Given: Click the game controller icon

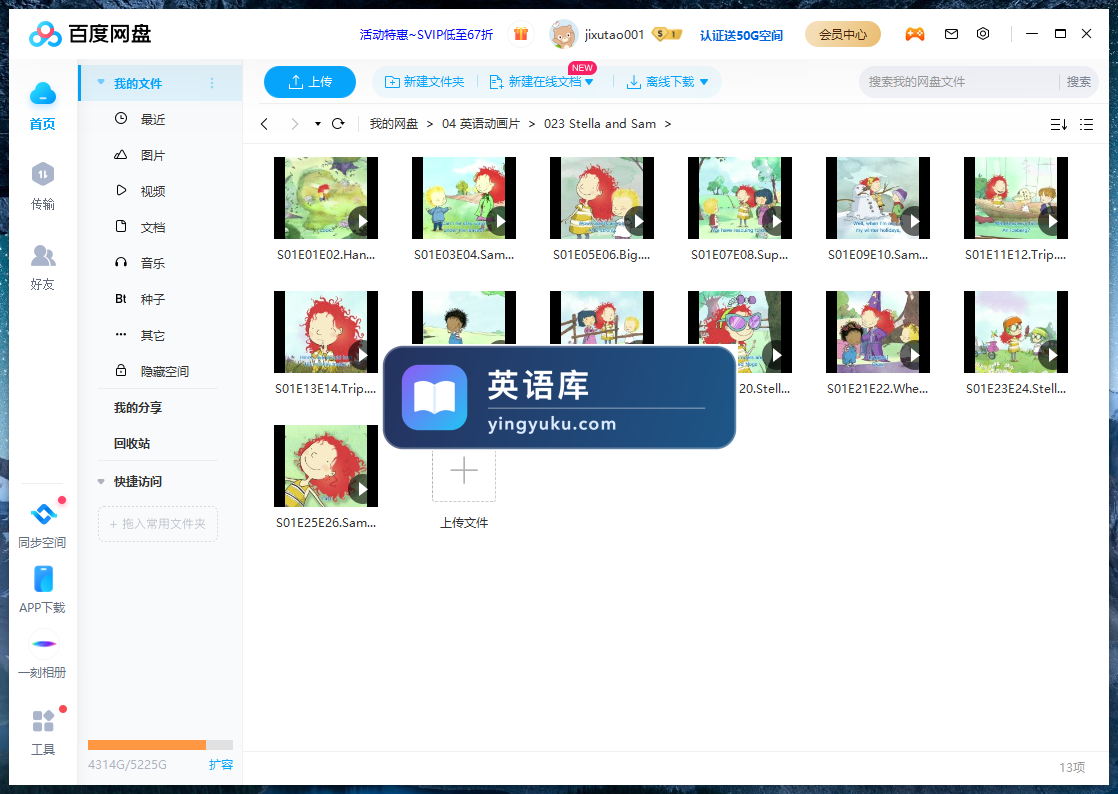Looking at the screenshot, I should [x=915, y=34].
